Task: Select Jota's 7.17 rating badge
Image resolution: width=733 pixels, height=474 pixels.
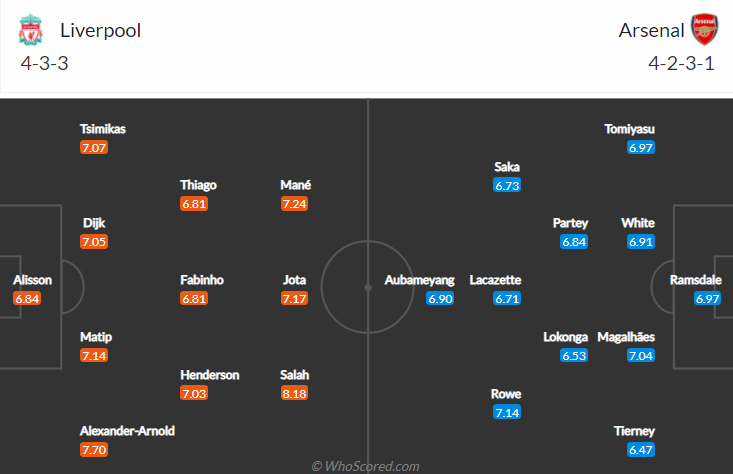Action: pyautogui.click(x=295, y=298)
